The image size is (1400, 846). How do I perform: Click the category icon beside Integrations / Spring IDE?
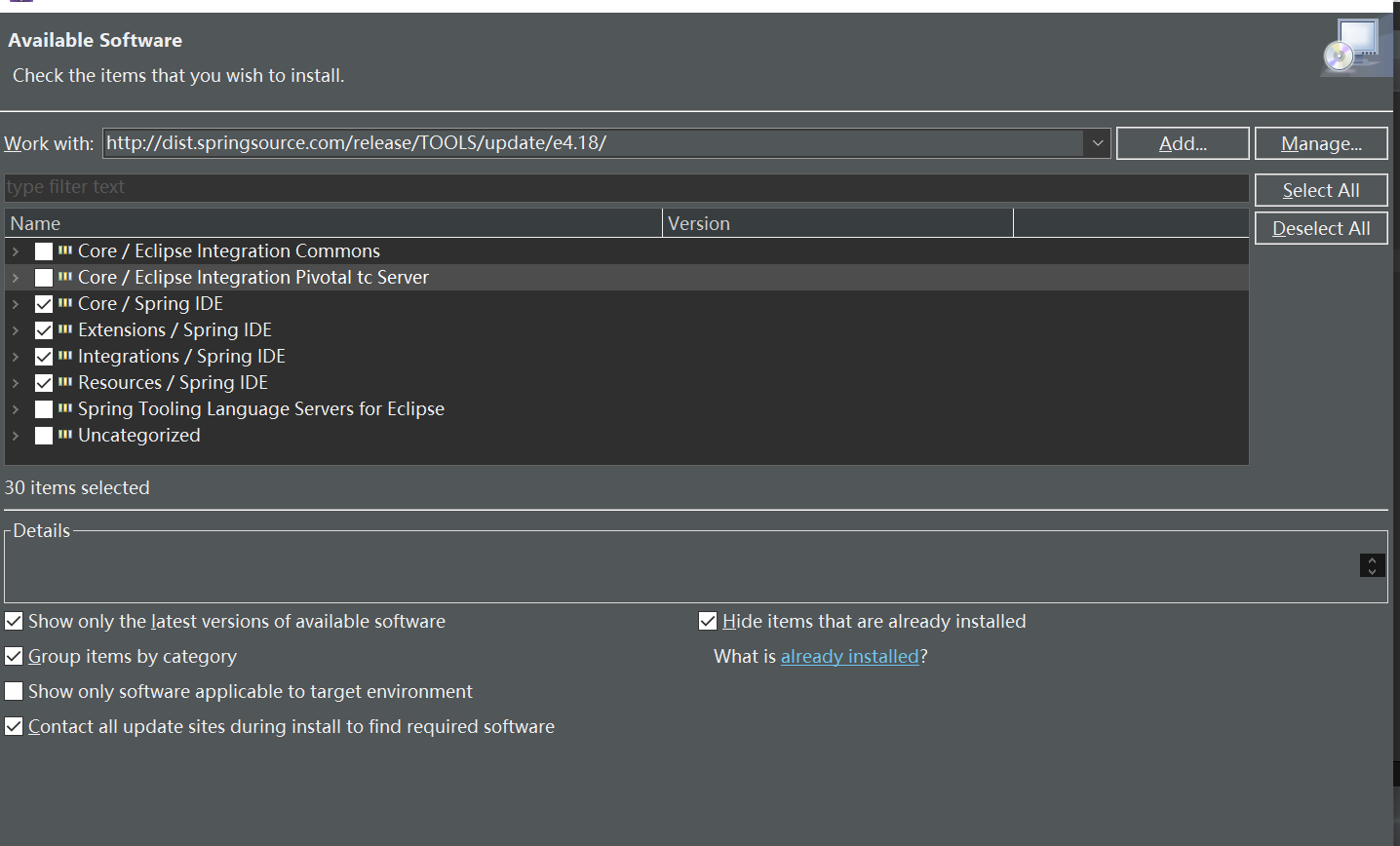pos(65,356)
